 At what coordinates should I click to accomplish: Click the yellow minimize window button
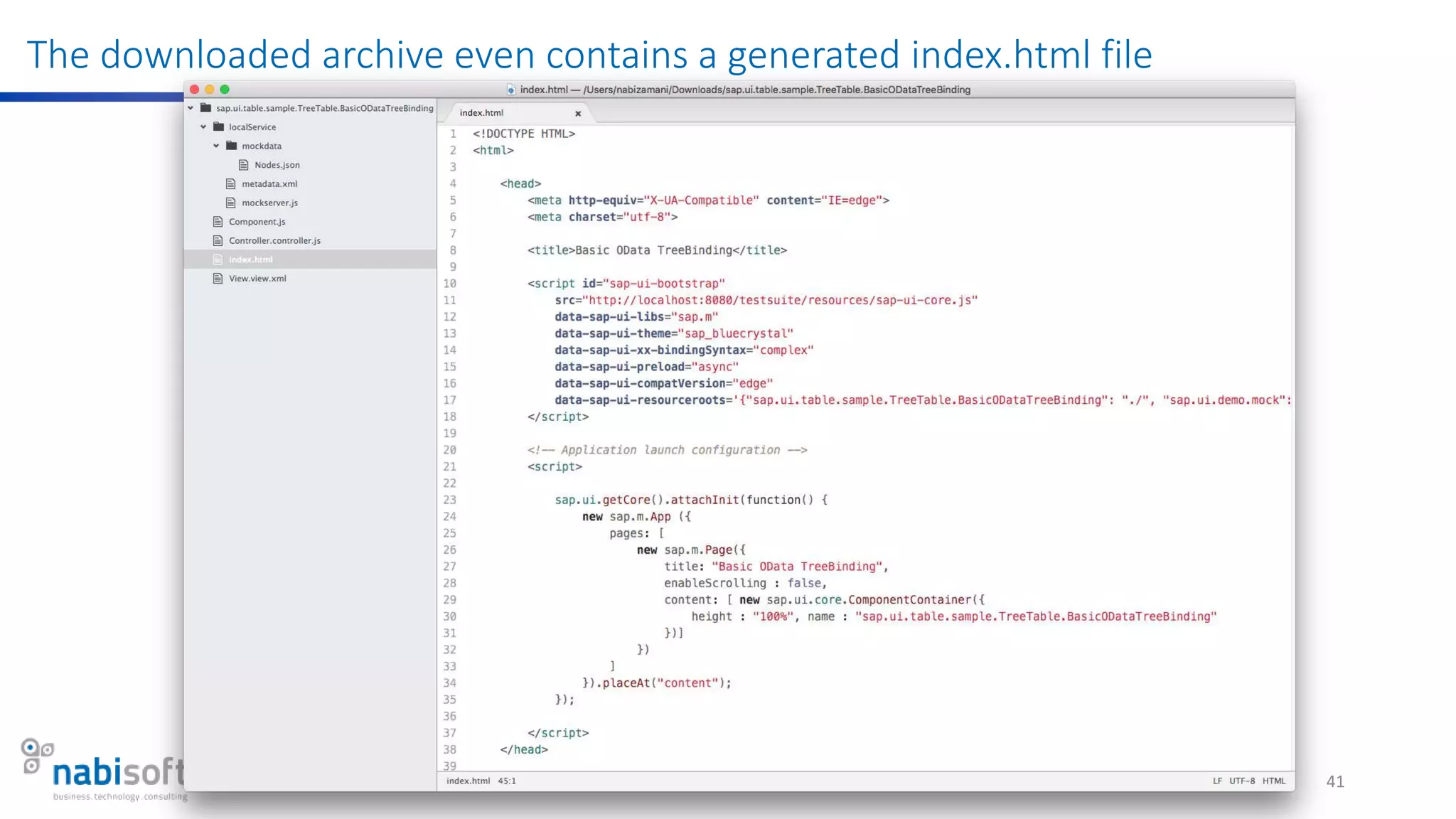(210, 89)
